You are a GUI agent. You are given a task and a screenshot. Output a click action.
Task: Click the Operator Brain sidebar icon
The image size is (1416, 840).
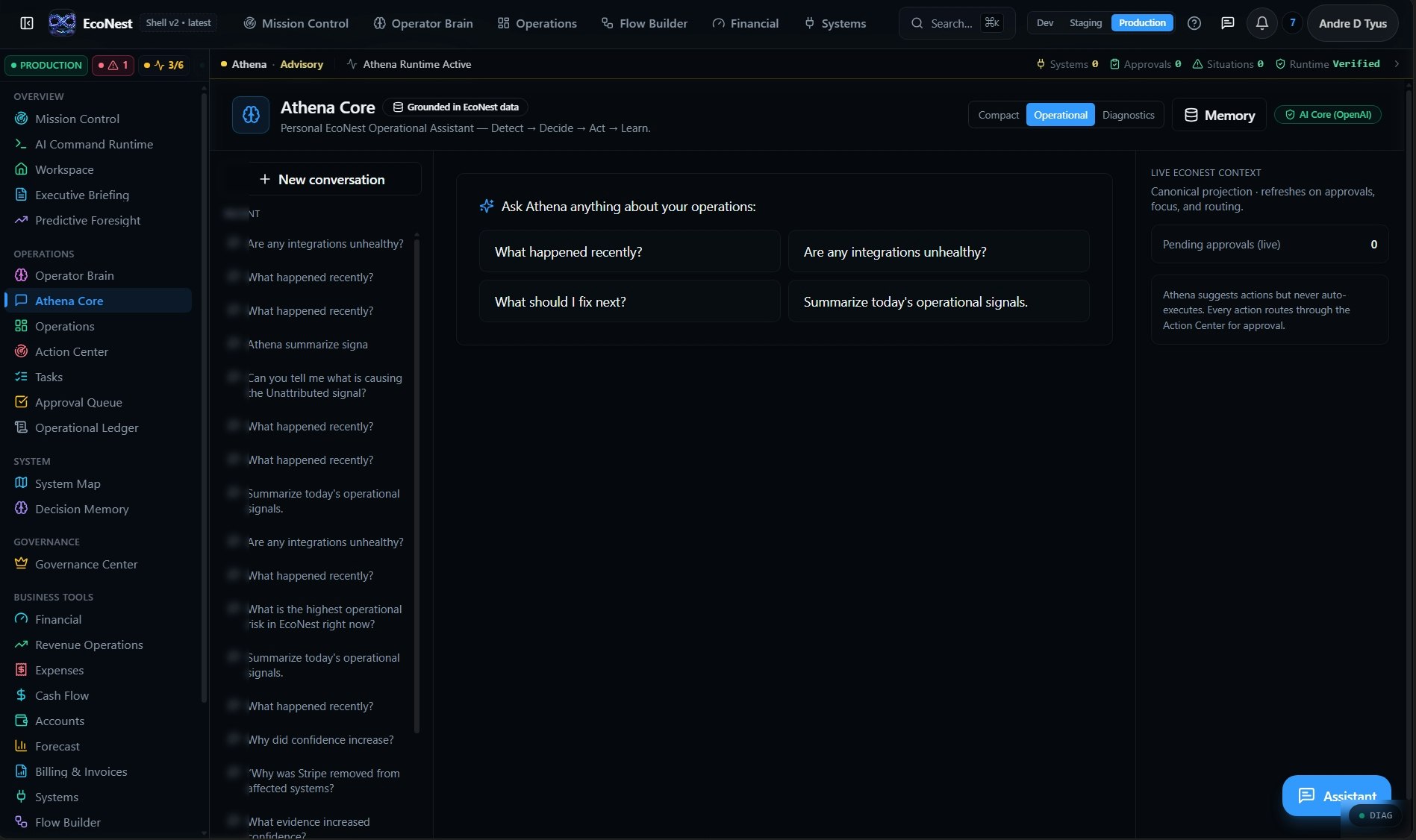pyautogui.click(x=21, y=275)
